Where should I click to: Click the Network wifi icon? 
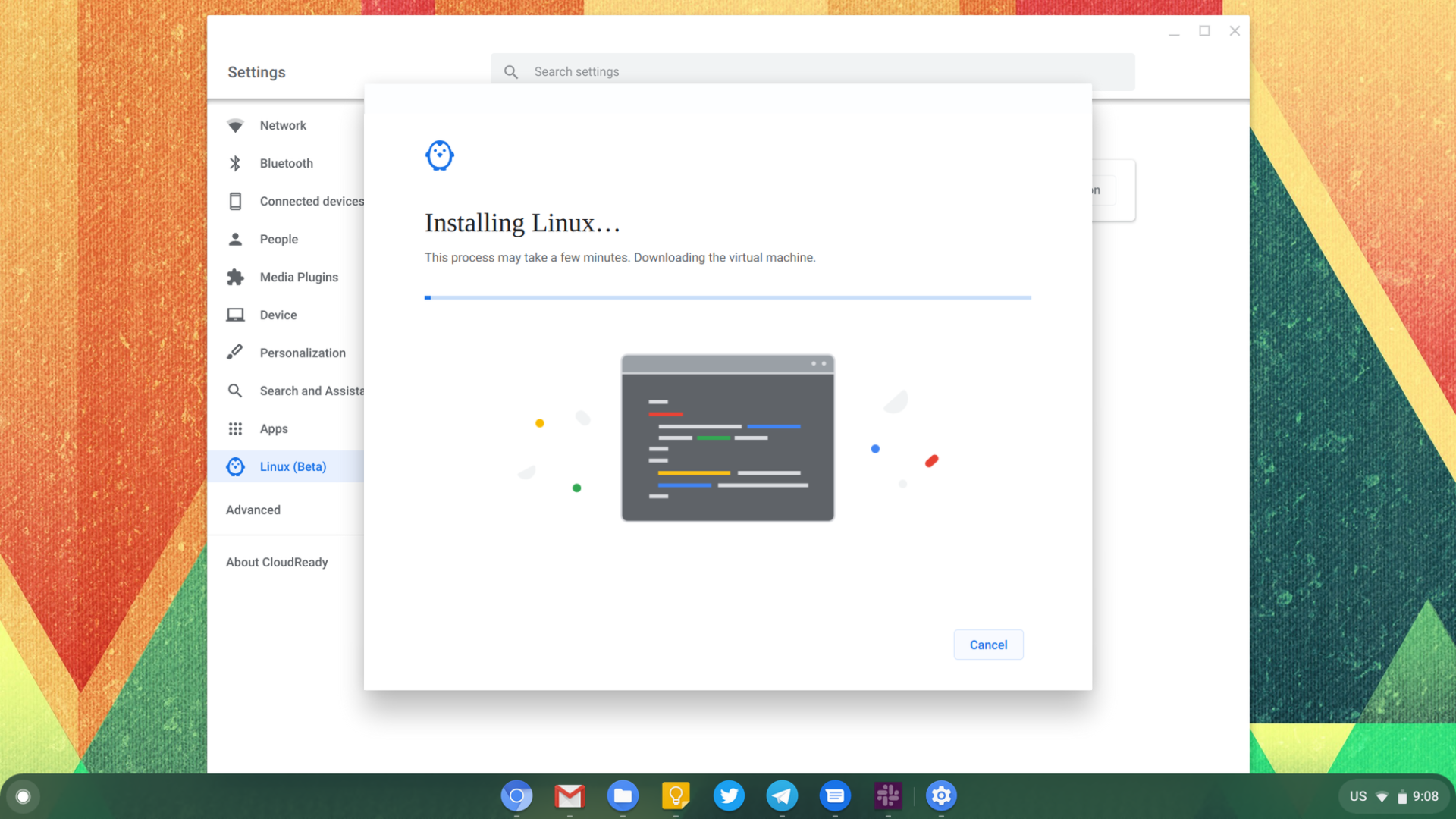pyautogui.click(x=235, y=125)
